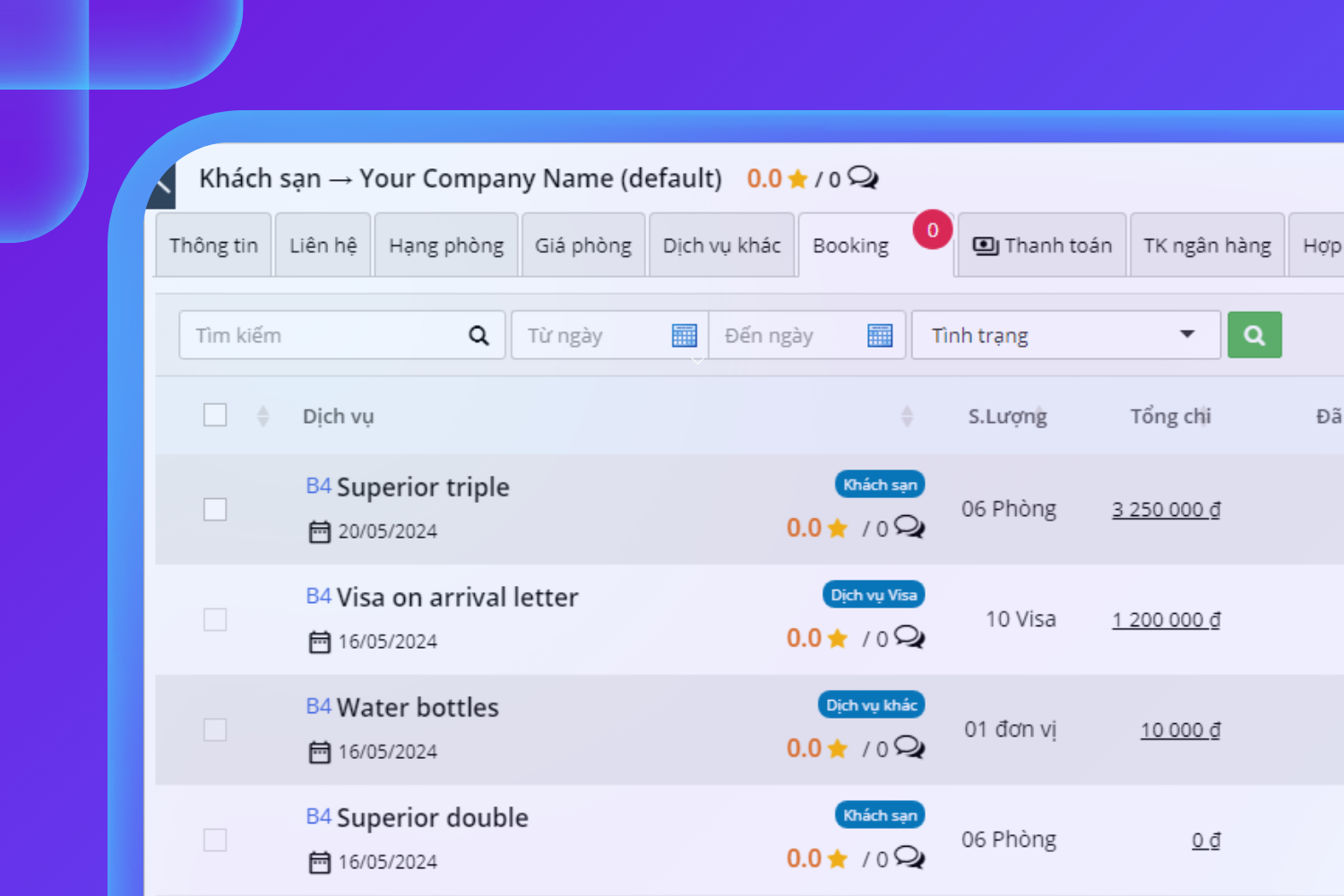Click the back arrow at top-left corner
The height and width of the screenshot is (896, 1344).
162,184
